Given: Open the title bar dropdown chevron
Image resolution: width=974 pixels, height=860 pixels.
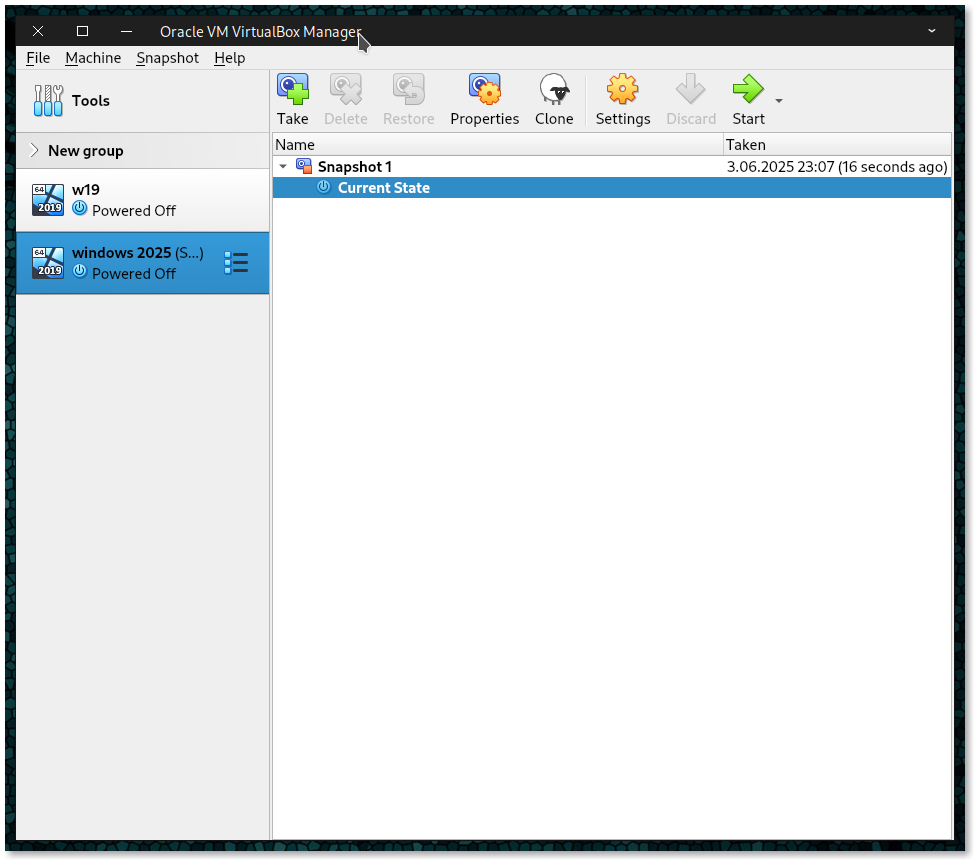Looking at the screenshot, I should [x=931, y=31].
